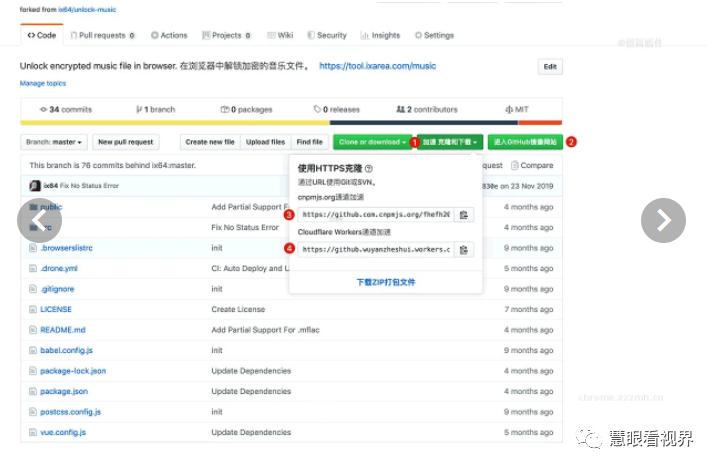Click the cnpmjs.org clone URL field
This screenshot has width=716, height=469.
(375, 215)
